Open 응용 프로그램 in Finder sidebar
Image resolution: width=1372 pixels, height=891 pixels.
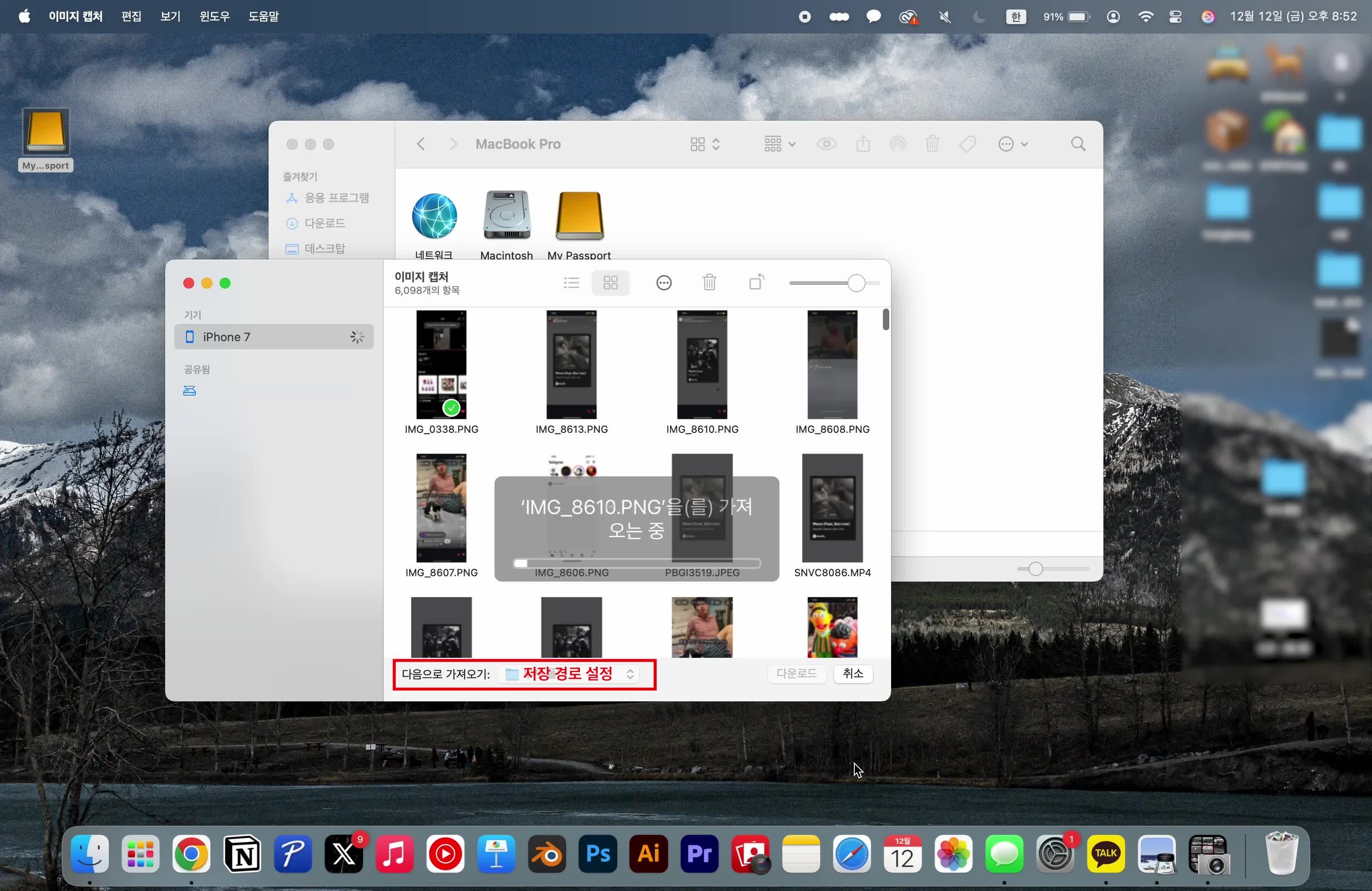(328, 198)
